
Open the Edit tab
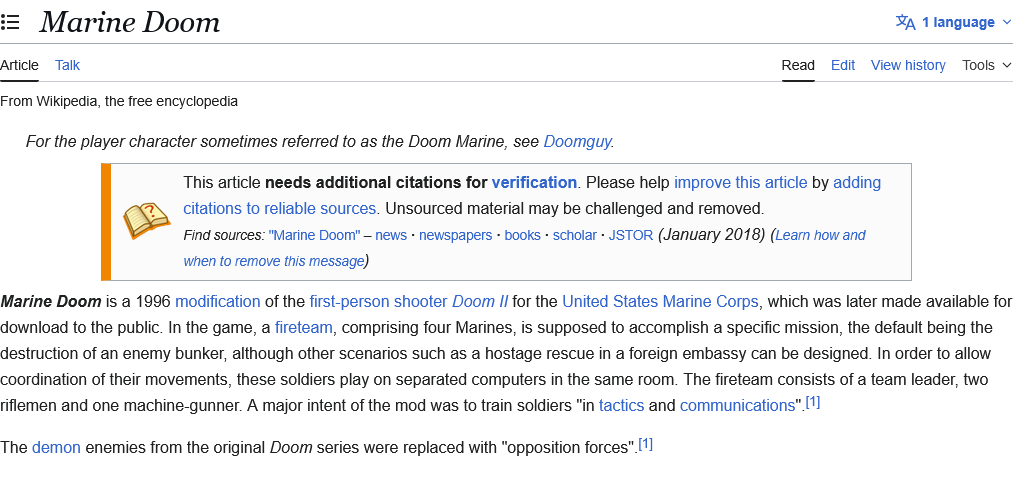point(842,65)
